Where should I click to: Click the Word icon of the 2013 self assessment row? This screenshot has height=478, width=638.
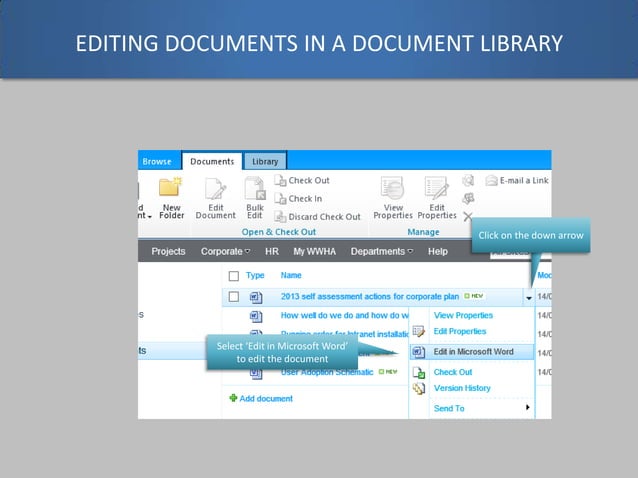256,298
